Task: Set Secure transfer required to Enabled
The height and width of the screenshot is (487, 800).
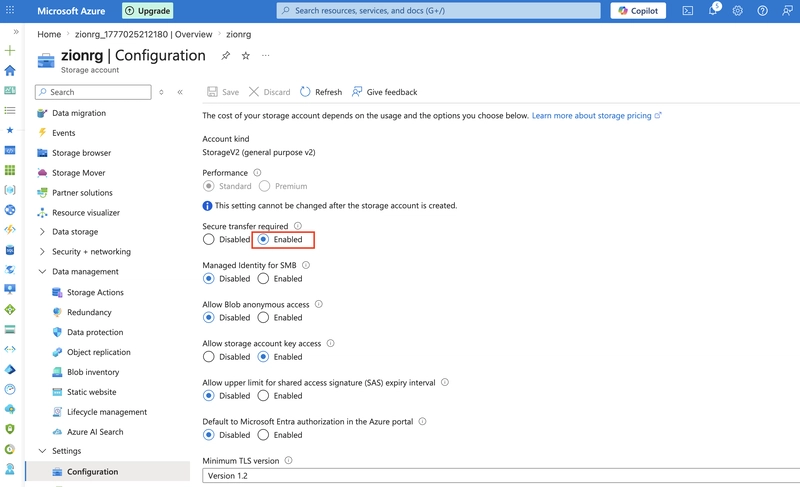Action: click(263, 240)
